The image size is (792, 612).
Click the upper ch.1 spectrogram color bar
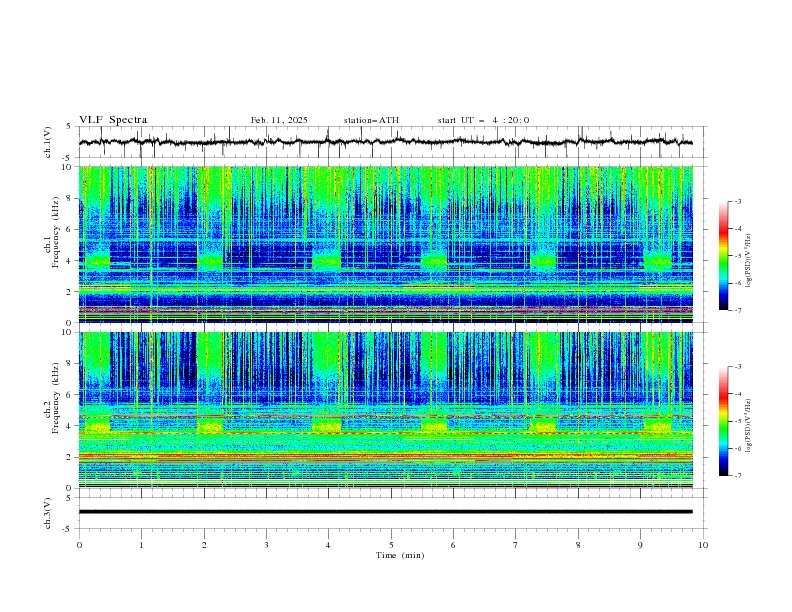(x=723, y=255)
